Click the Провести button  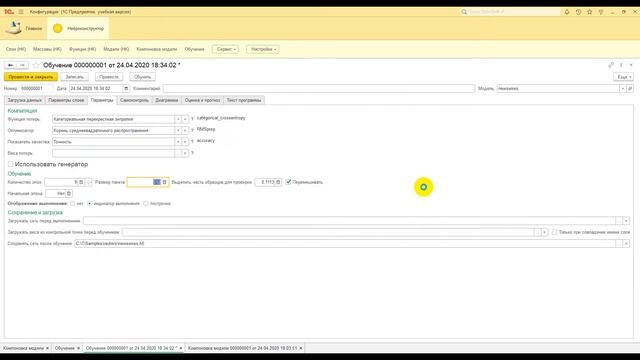pos(109,77)
